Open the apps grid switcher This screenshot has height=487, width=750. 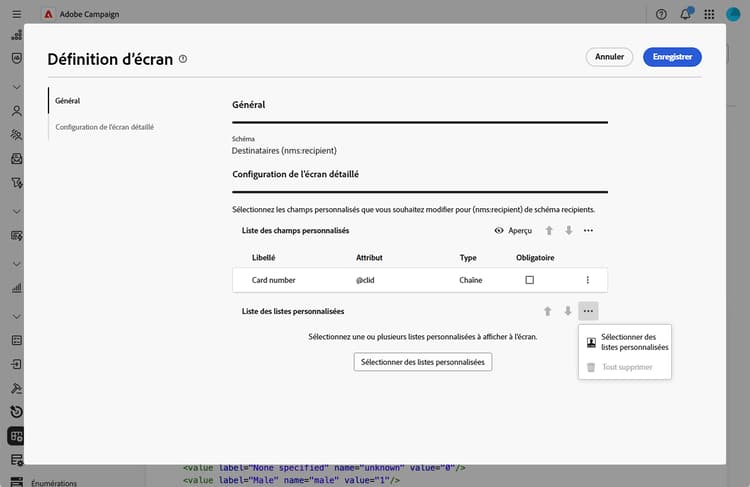709,14
